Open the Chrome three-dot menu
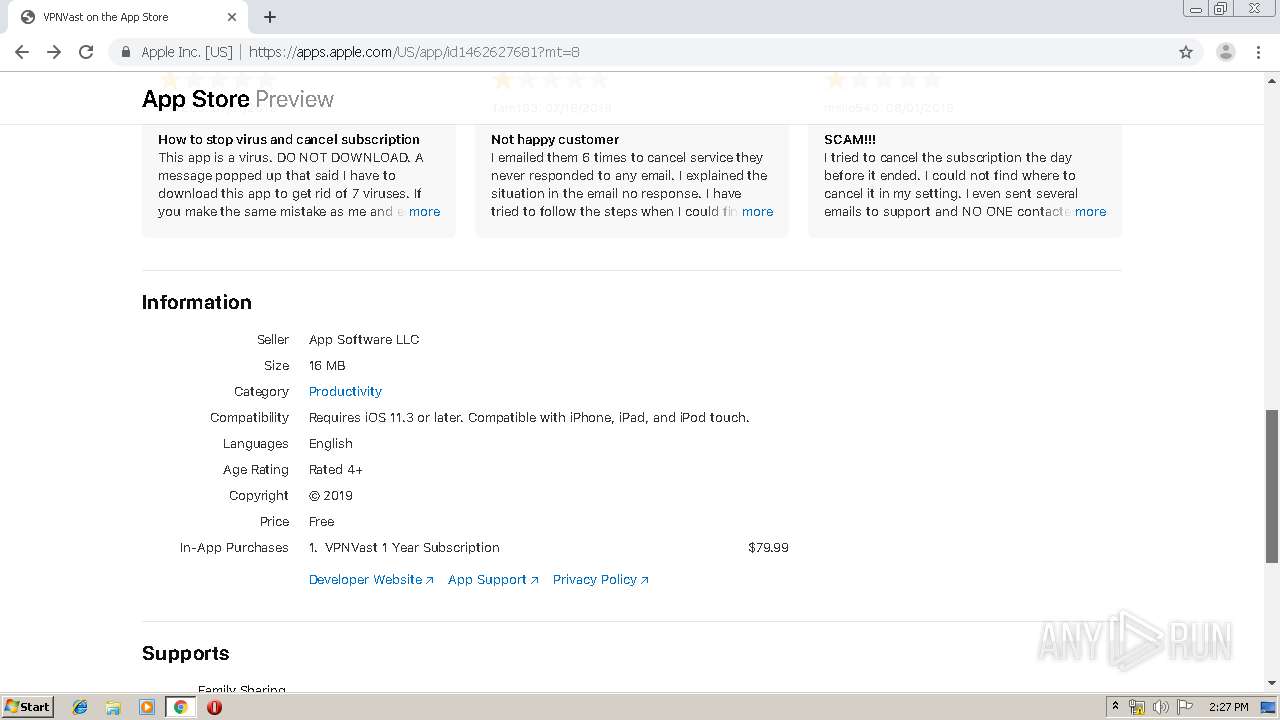The image size is (1280, 720). tap(1258, 52)
